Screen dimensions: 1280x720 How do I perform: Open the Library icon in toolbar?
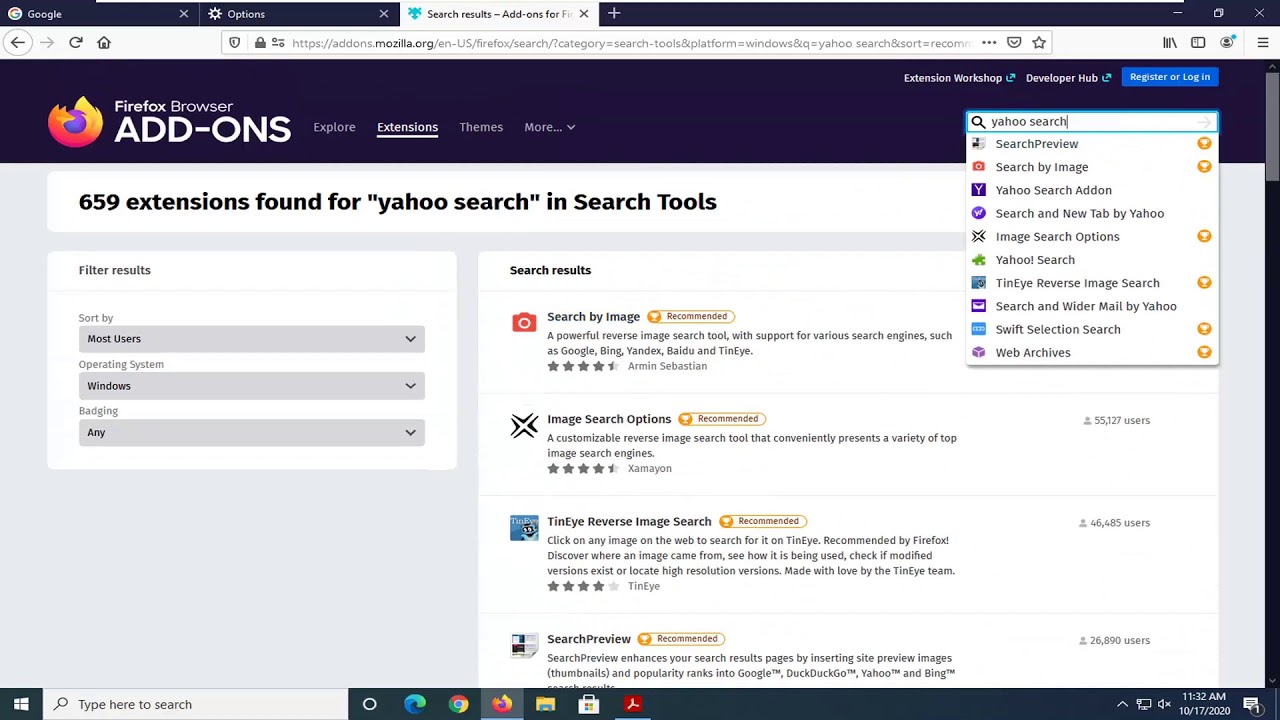[1169, 43]
